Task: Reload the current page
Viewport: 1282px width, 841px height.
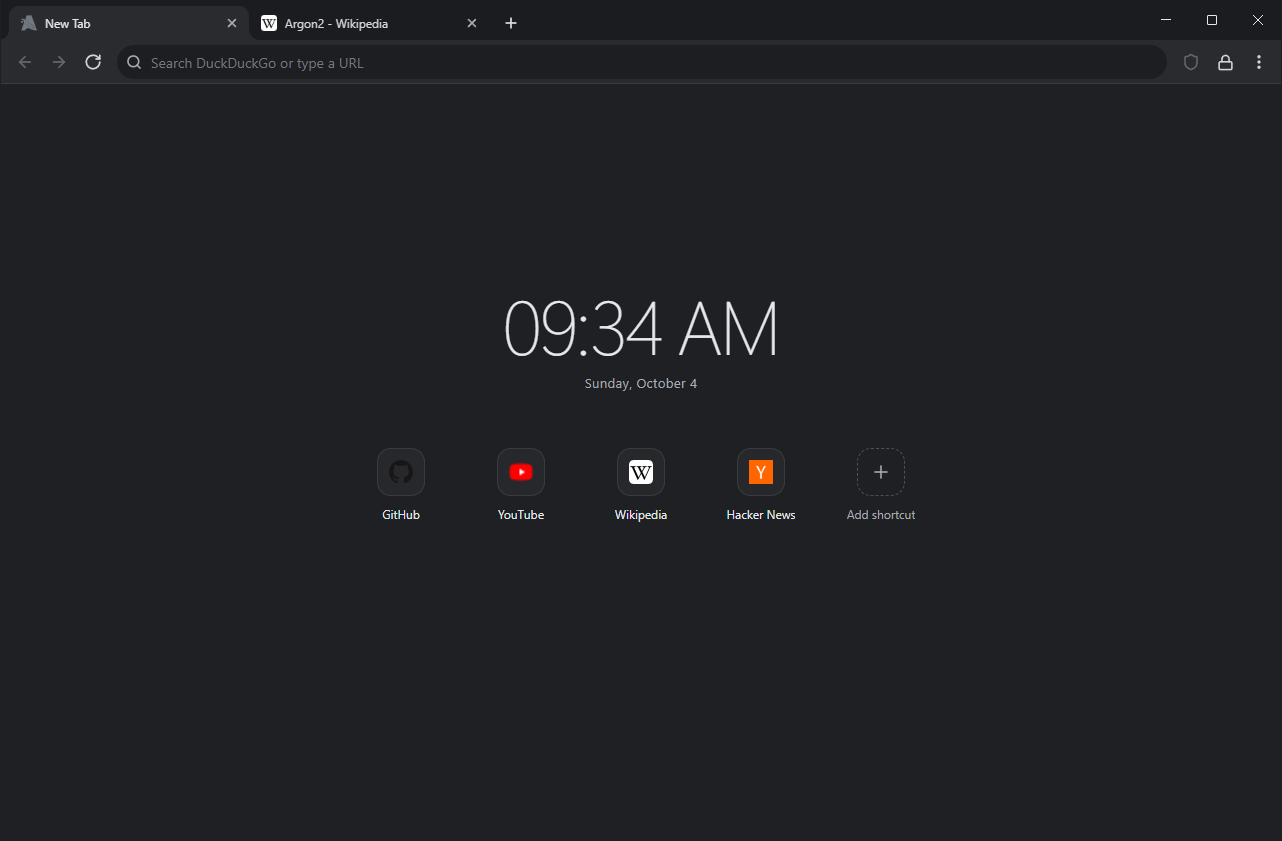Action: (x=93, y=62)
